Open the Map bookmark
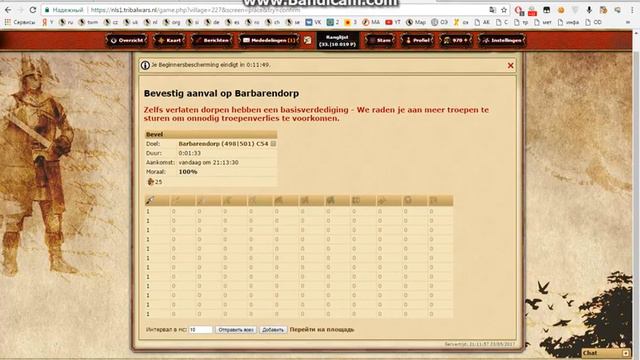This screenshot has height=360, width=640. (x=416, y=22)
